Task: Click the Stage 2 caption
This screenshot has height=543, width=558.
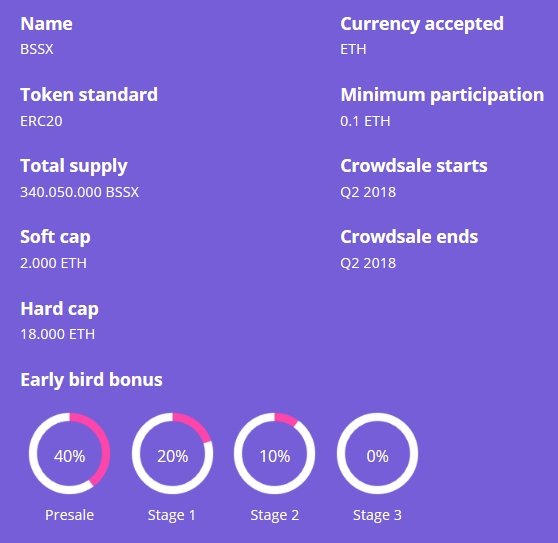Action: pos(274,515)
